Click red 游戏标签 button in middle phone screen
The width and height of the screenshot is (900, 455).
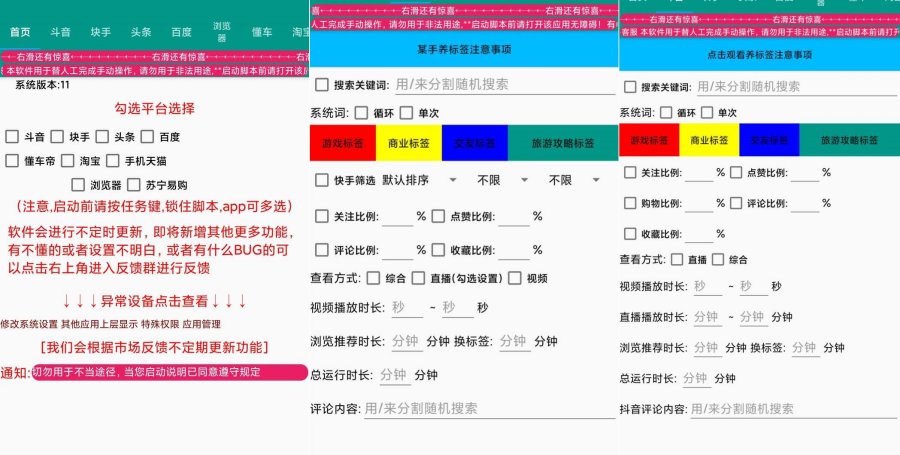point(343,143)
